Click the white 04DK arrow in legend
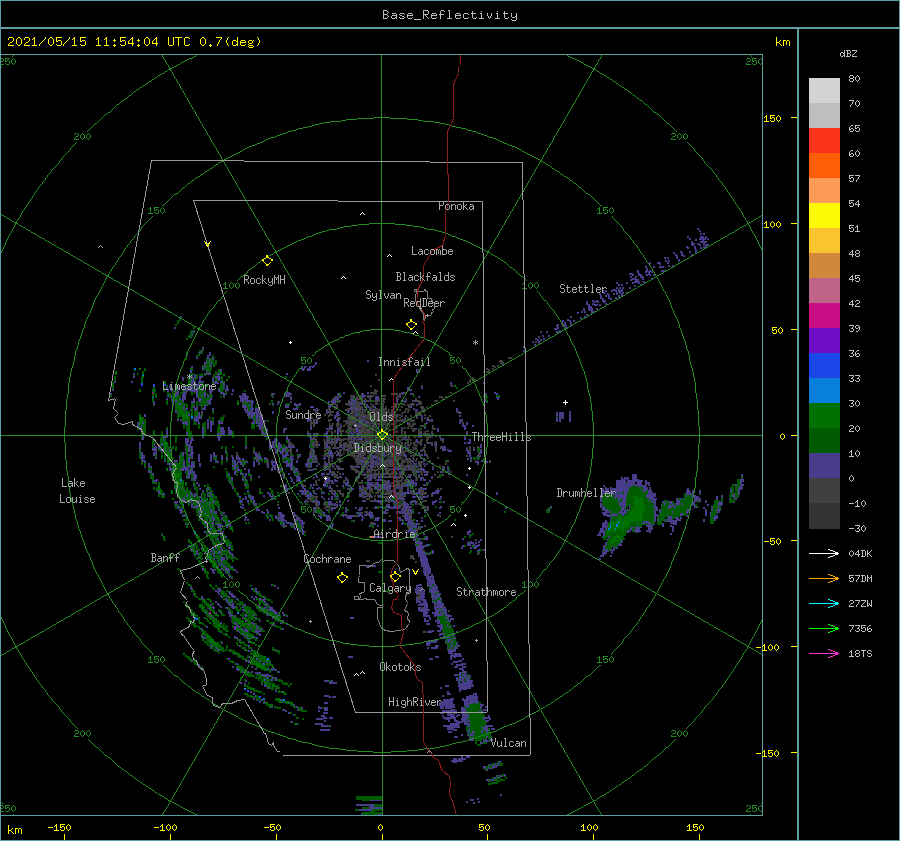Viewport: 900px width, 841px height. pos(824,553)
